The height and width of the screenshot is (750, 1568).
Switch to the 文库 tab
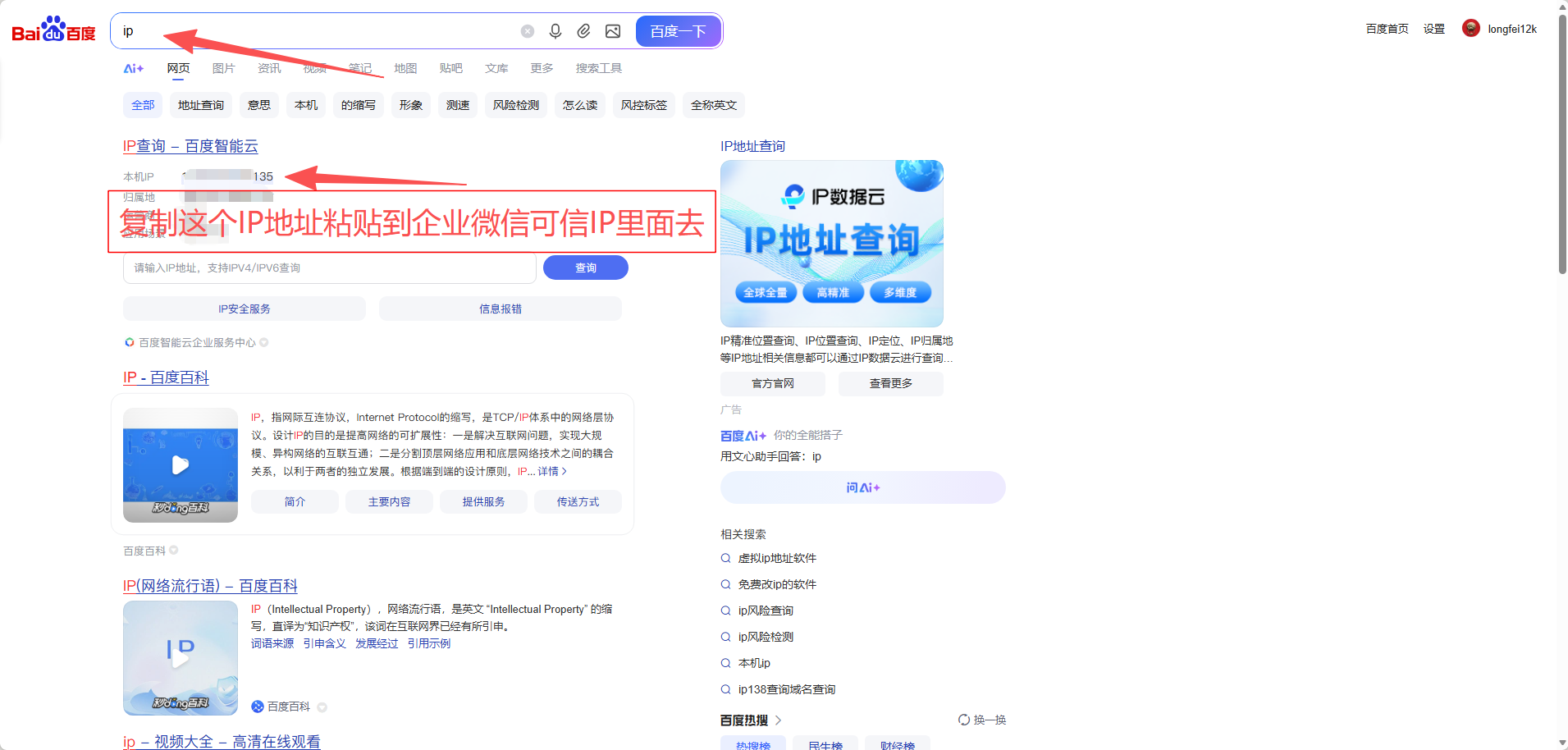pyautogui.click(x=496, y=68)
